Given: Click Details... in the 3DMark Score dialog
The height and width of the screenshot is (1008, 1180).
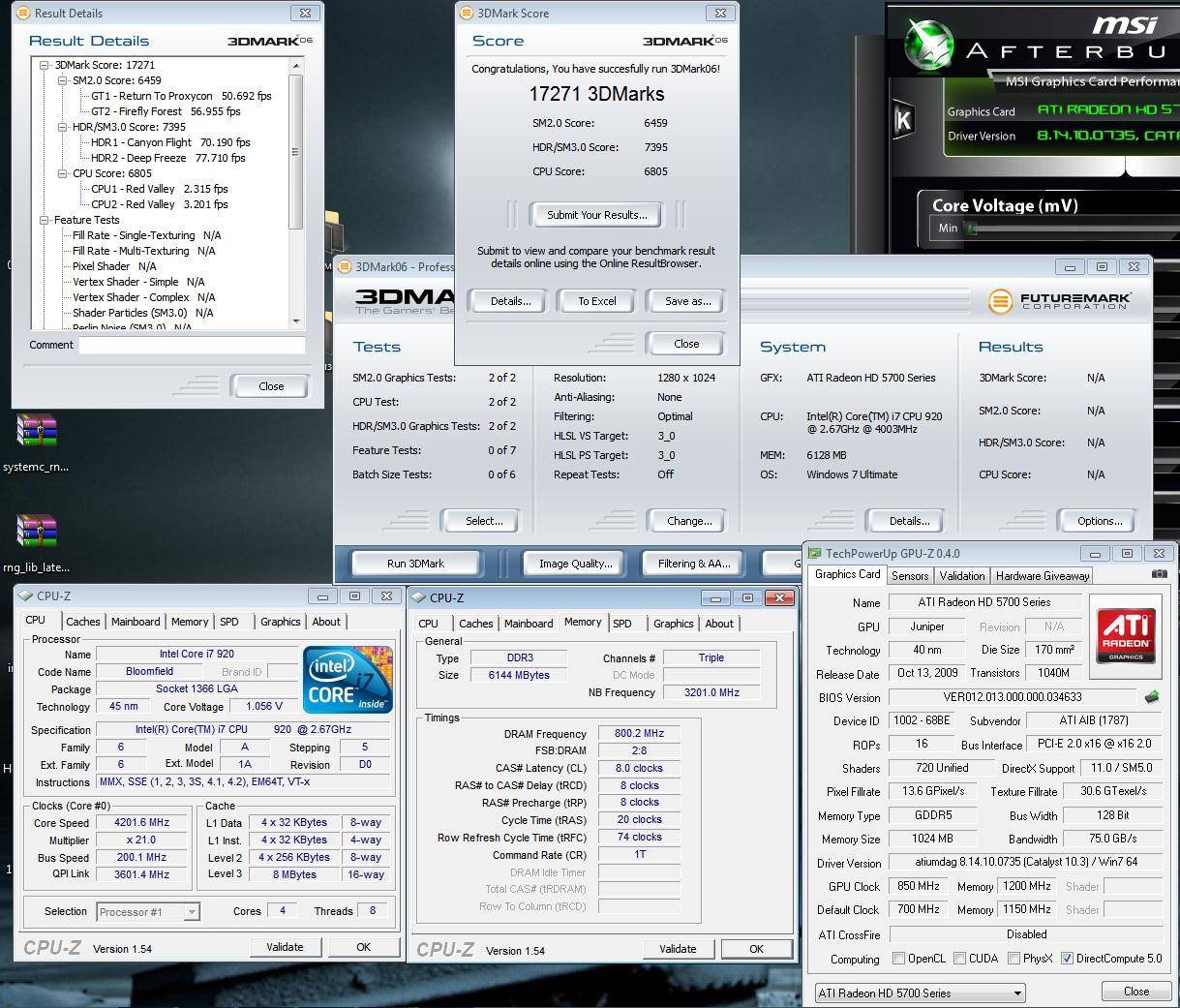Looking at the screenshot, I should pos(510,301).
